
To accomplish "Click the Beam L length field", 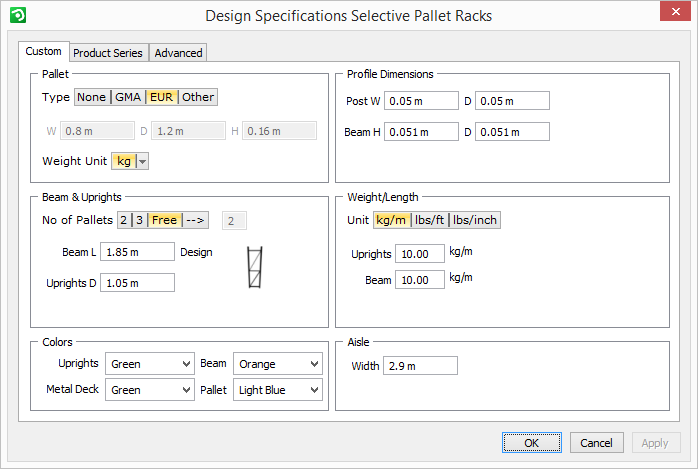I will (x=137, y=252).
